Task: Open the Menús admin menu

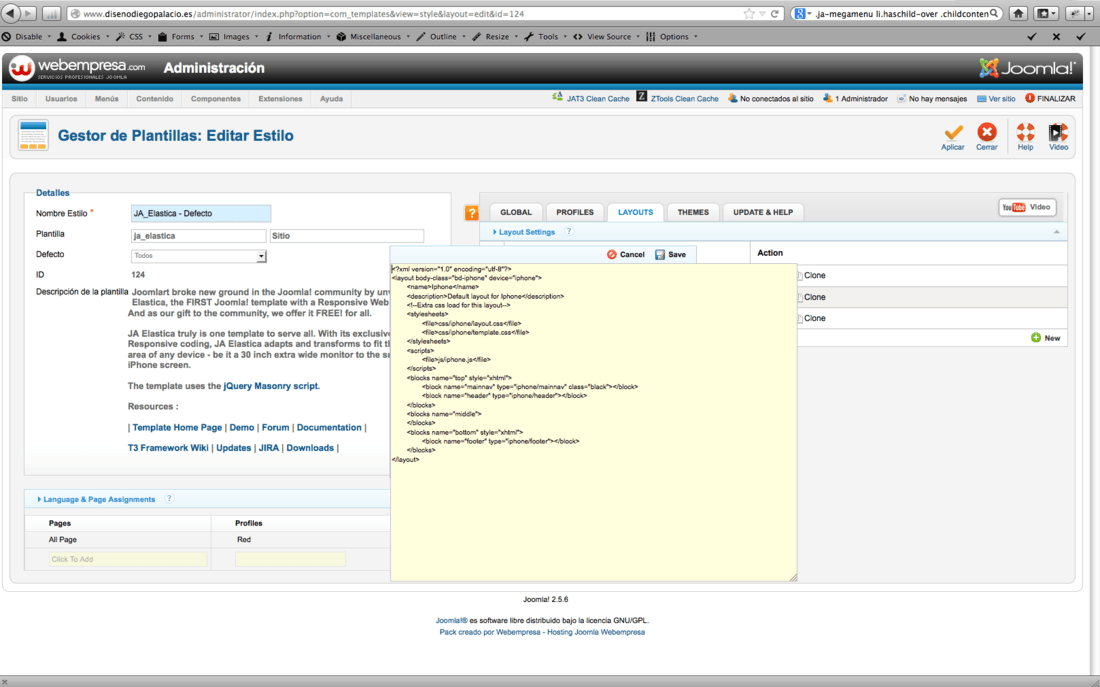Action: (x=107, y=99)
